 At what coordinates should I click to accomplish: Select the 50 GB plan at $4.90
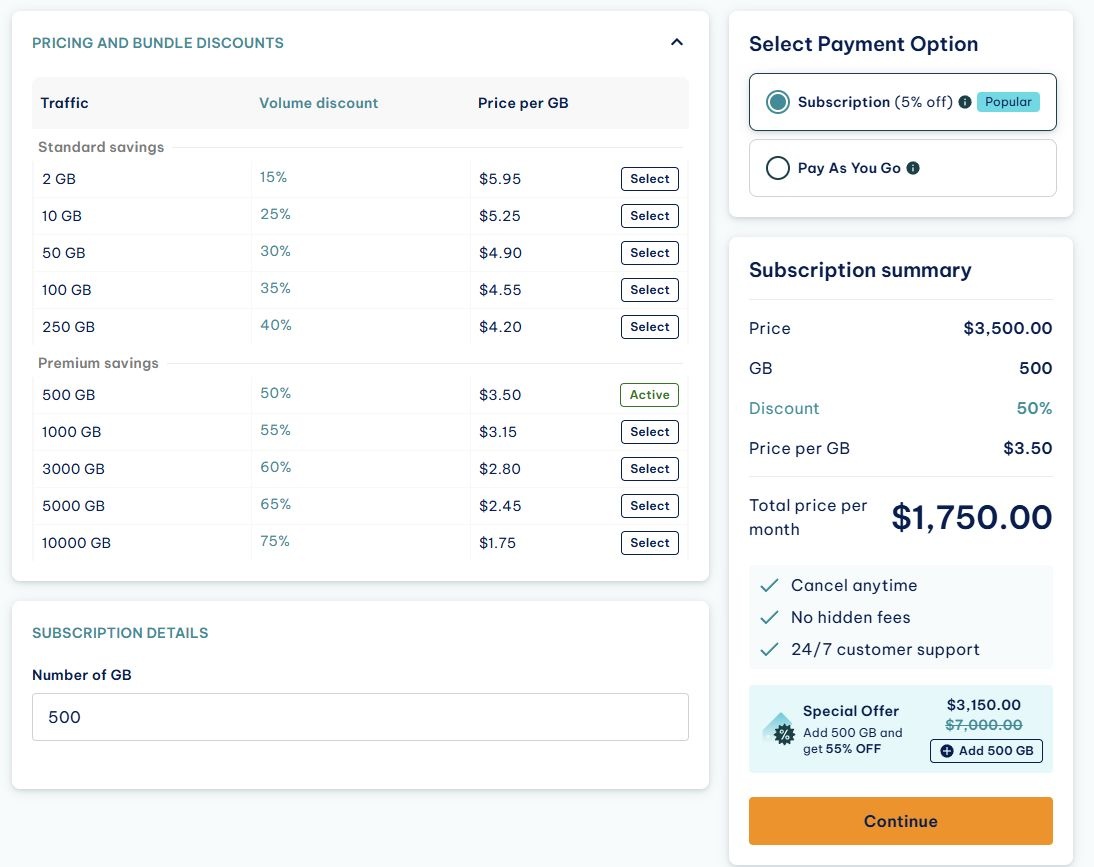pyautogui.click(x=649, y=253)
